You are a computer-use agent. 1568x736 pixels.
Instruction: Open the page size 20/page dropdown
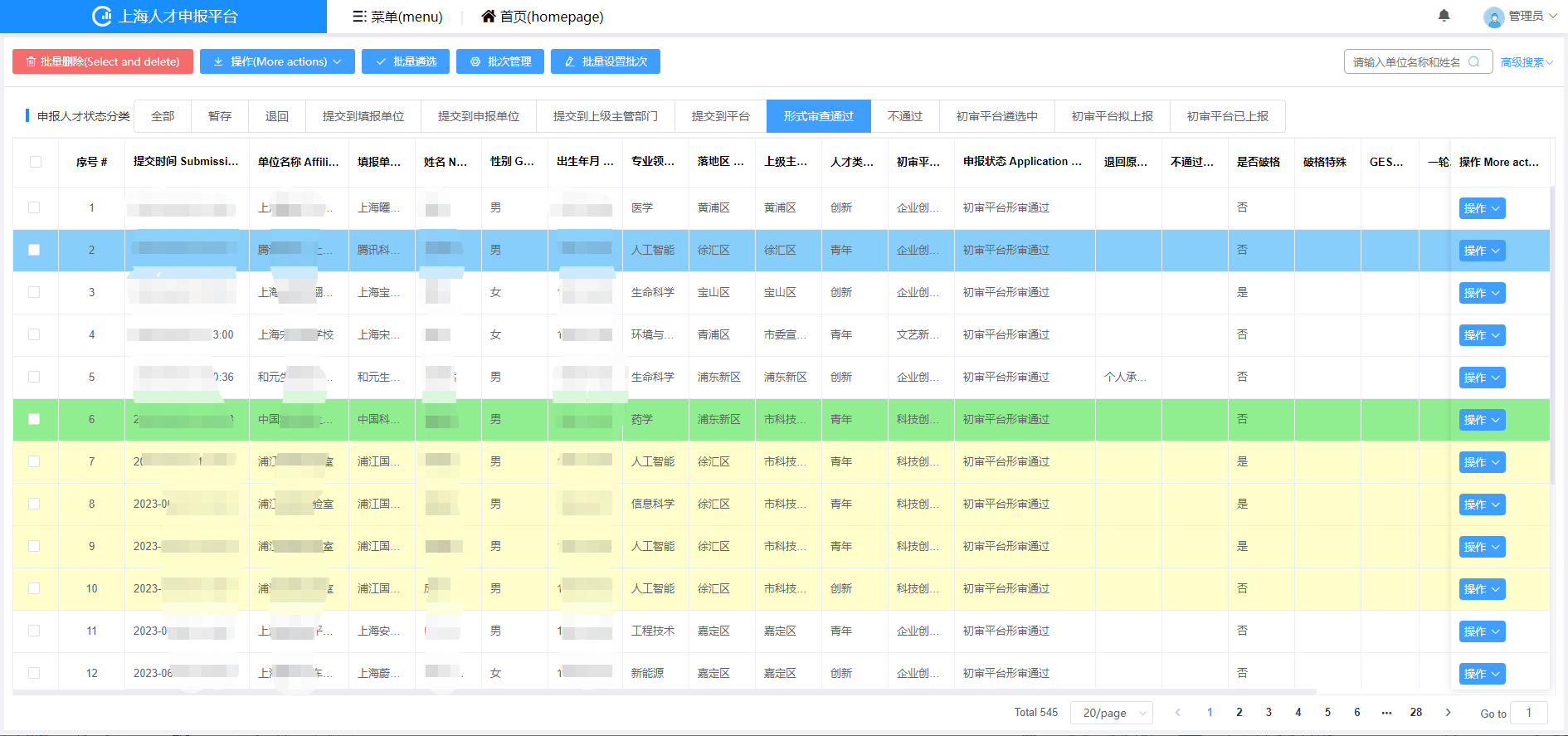pos(1111,713)
